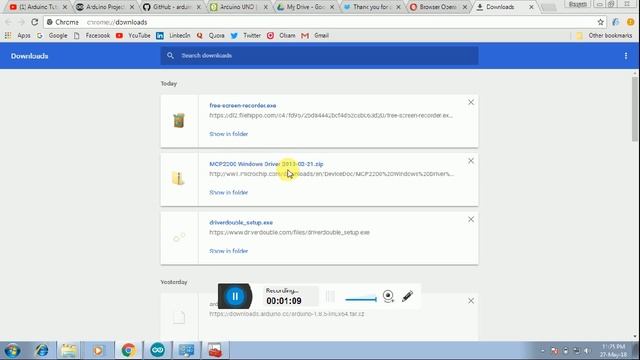Remove free-screen-recorder.exe from list
Screen dimensions: 640x360
point(471,102)
